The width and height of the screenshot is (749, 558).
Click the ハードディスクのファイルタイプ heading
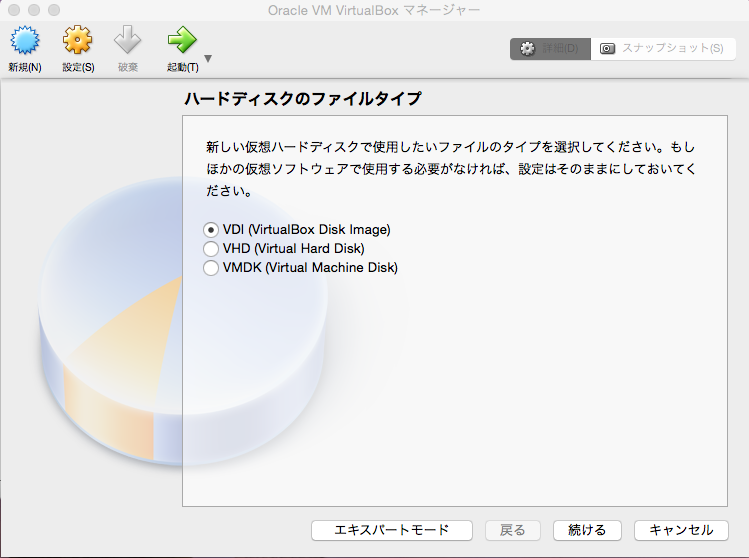303,99
